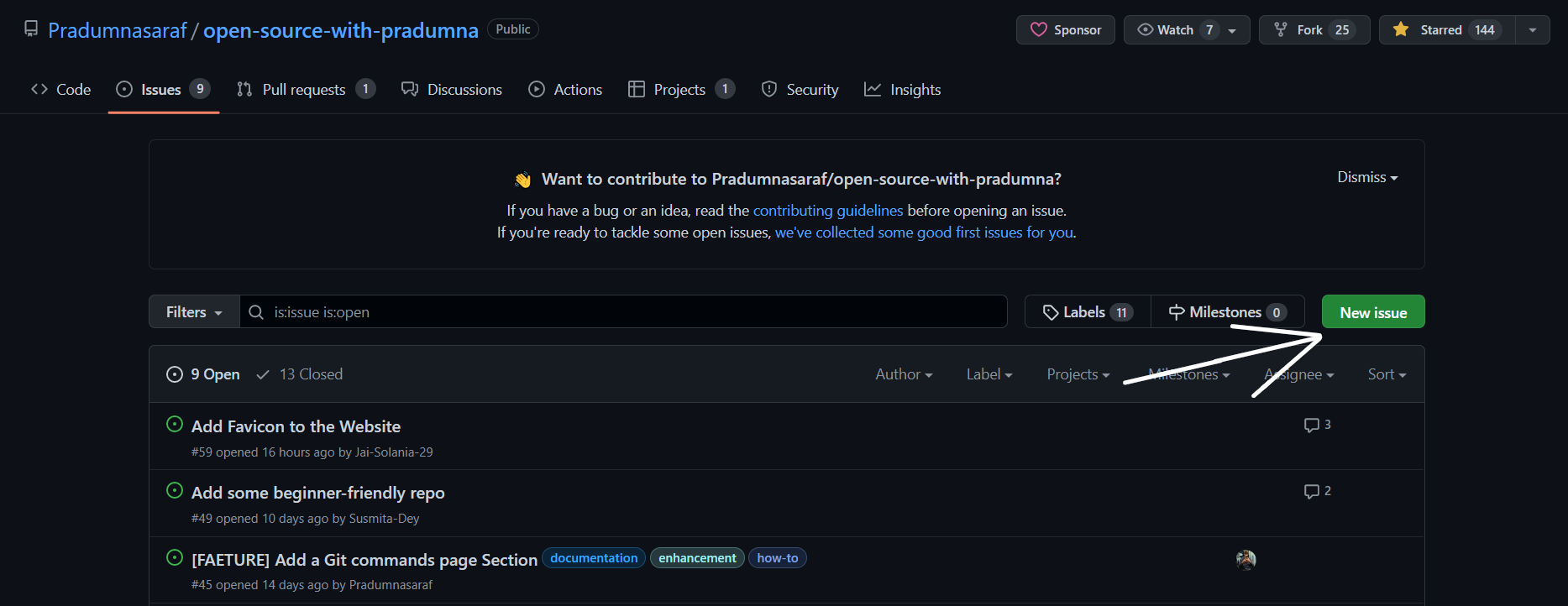Image resolution: width=1568 pixels, height=606 pixels.
Task: Expand the Dismiss dropdown in contribute banner
Action: coord(1367,177)
